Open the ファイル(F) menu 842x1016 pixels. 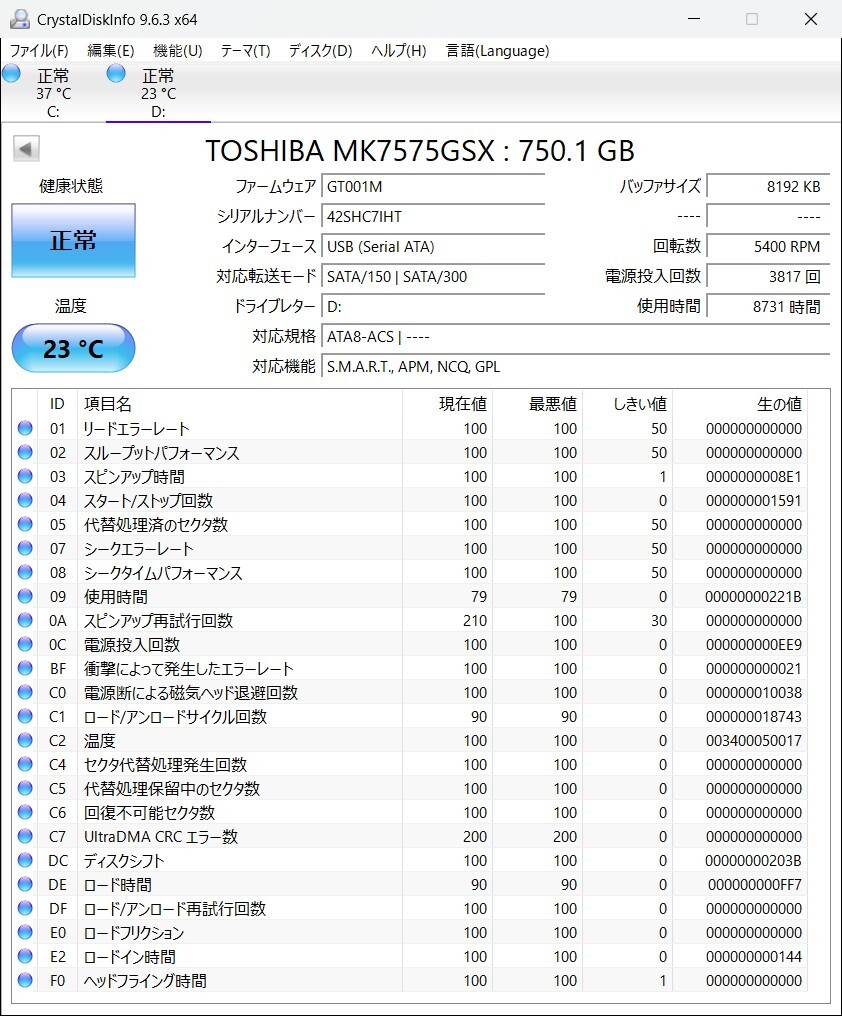click(39, 51)
